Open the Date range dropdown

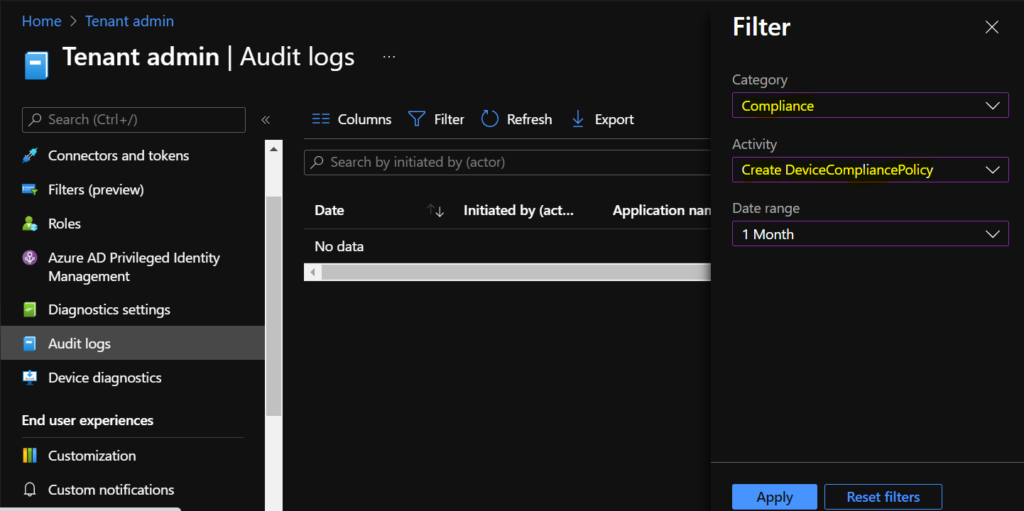click(x=871, y=234)
